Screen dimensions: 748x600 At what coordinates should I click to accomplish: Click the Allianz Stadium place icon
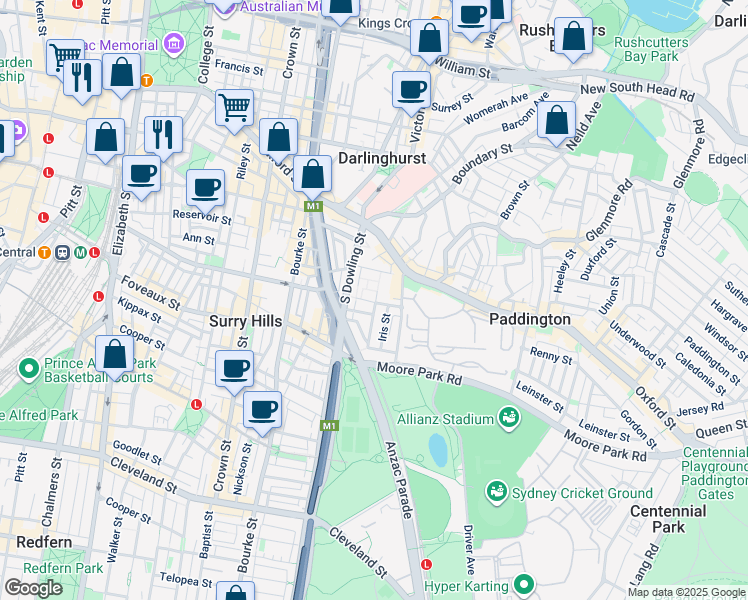pos(508,415)
